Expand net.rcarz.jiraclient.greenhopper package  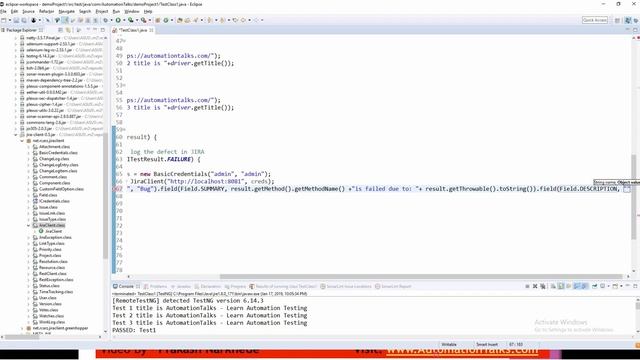[22, 328]
